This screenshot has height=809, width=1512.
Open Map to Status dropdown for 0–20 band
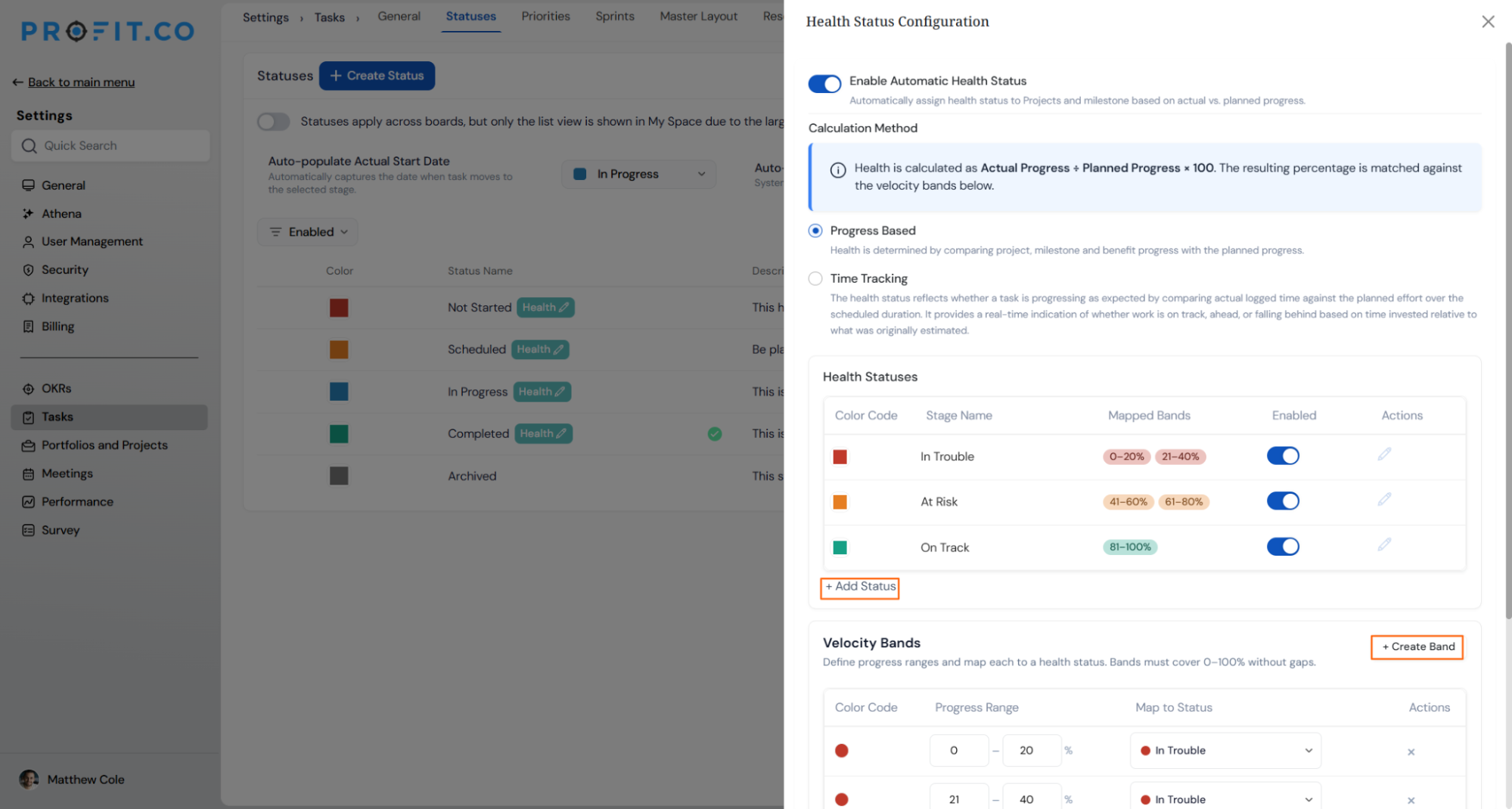(1225, 751)
